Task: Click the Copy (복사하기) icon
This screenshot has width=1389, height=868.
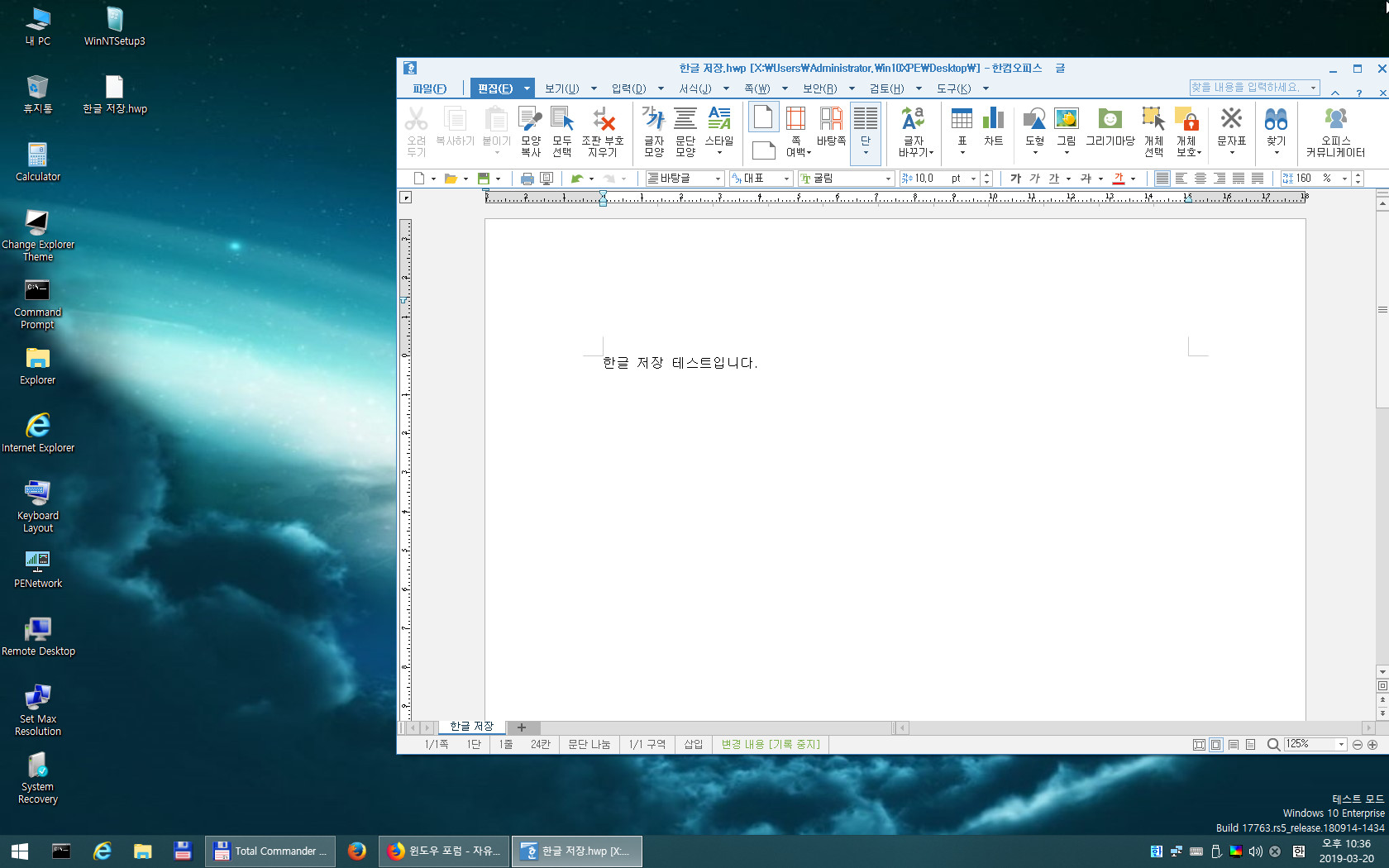Action: 455,126
